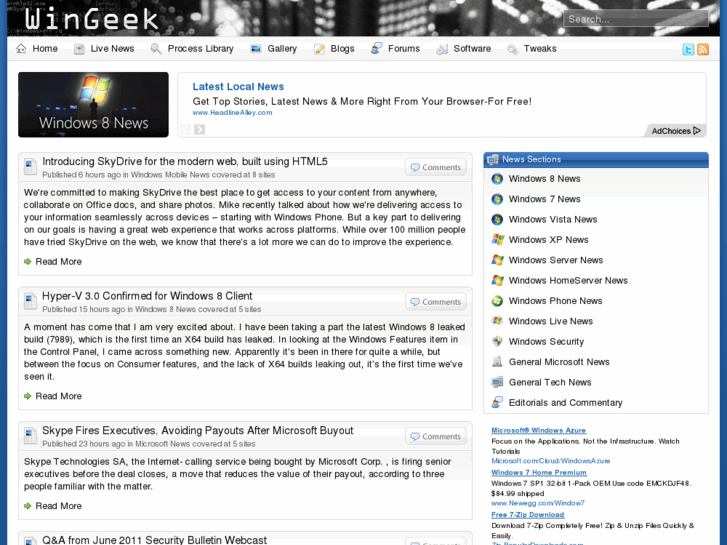Click the Windows Security shield icon

click(x=497, y=341)
